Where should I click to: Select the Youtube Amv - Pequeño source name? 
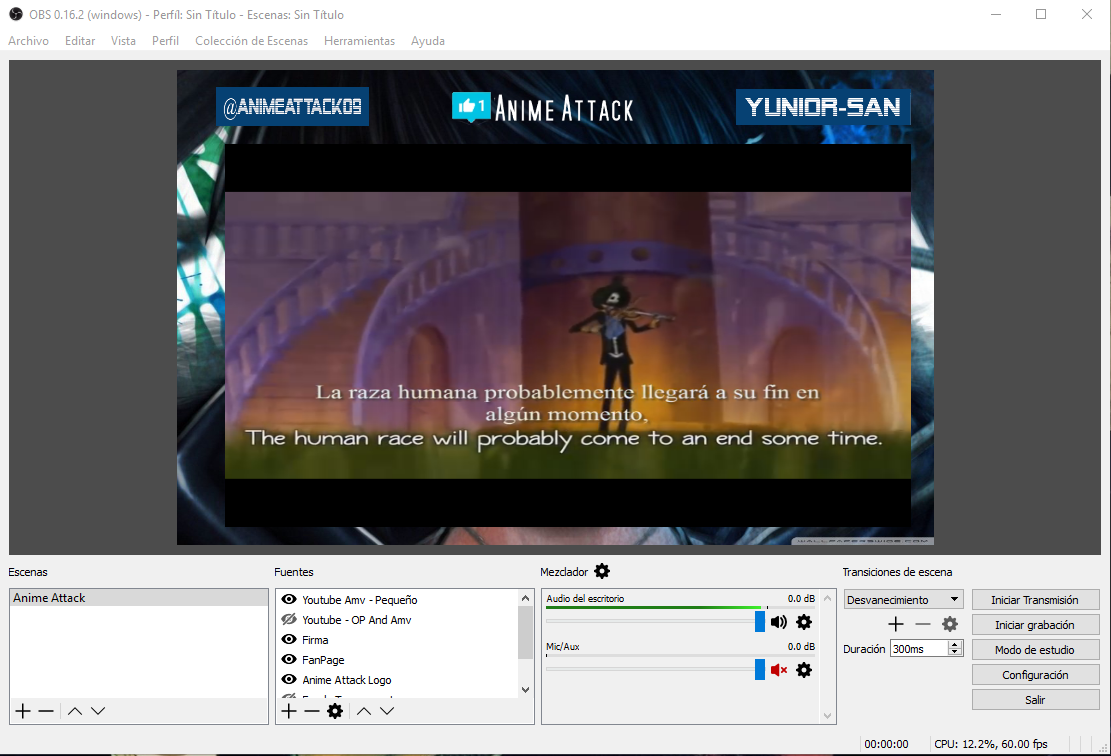coord(360,599)
